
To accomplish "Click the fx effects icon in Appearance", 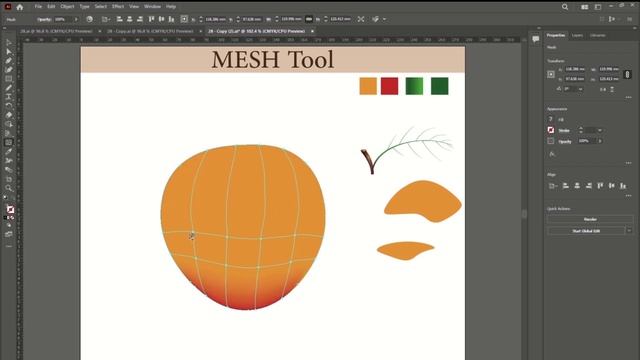I will coord(552,154).
